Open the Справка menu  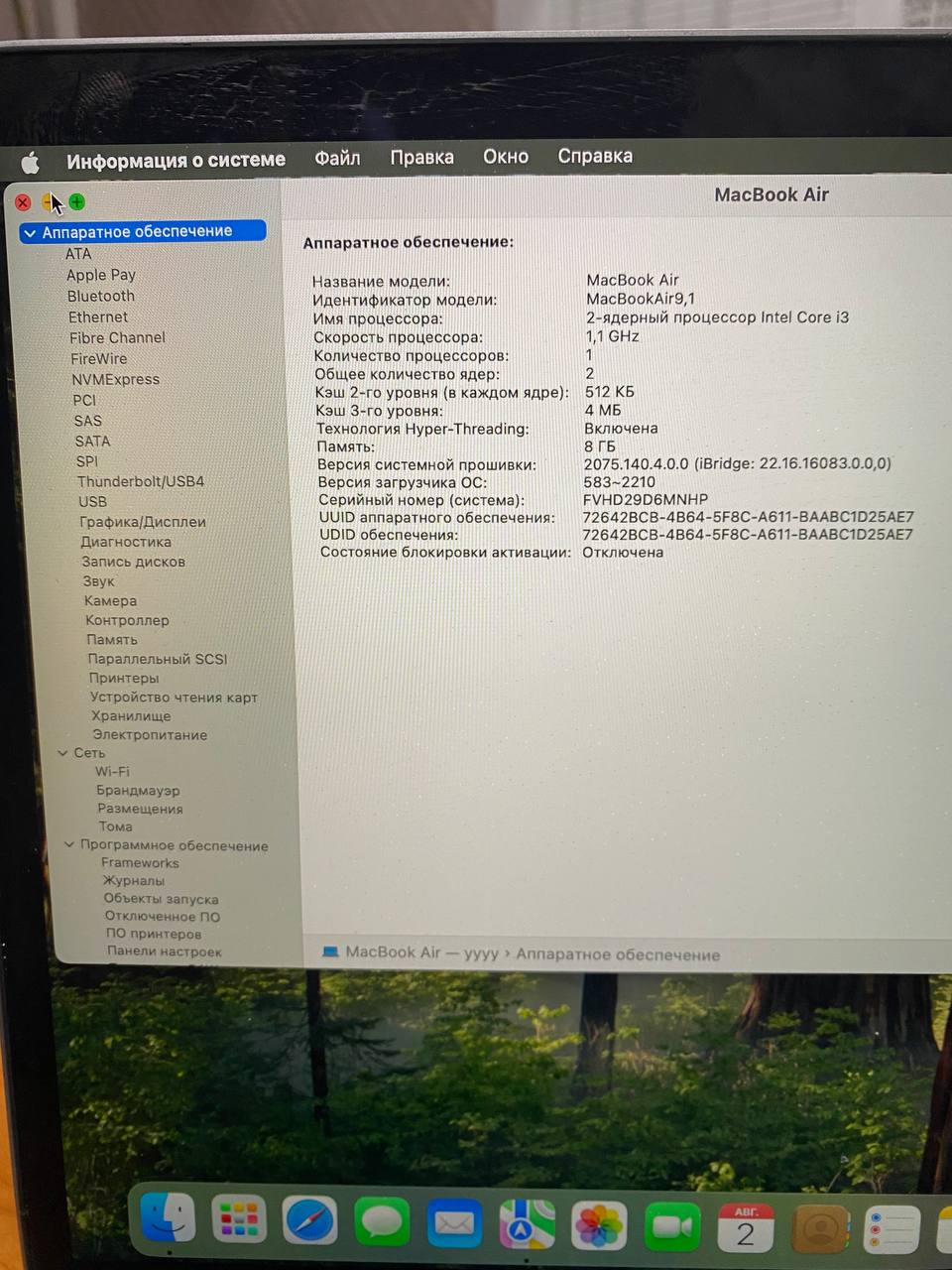595,156
